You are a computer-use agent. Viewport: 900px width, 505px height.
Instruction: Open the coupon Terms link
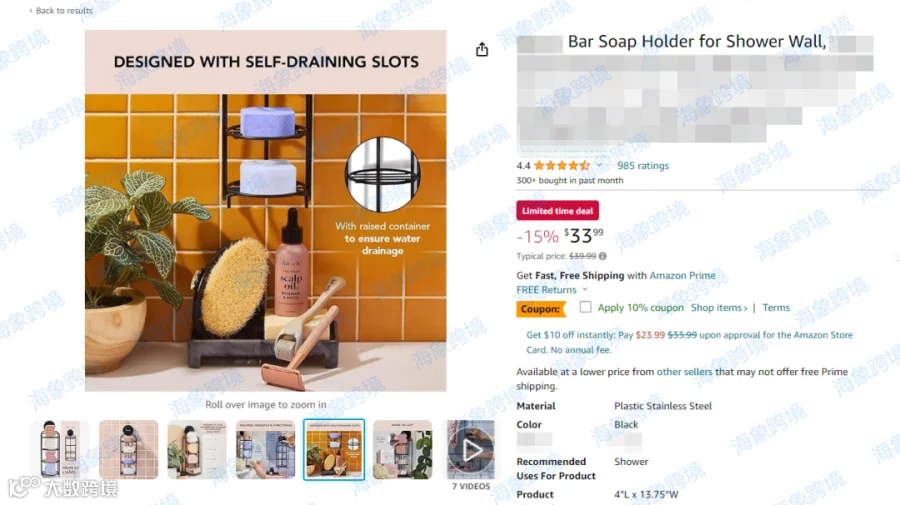(776, 308)
